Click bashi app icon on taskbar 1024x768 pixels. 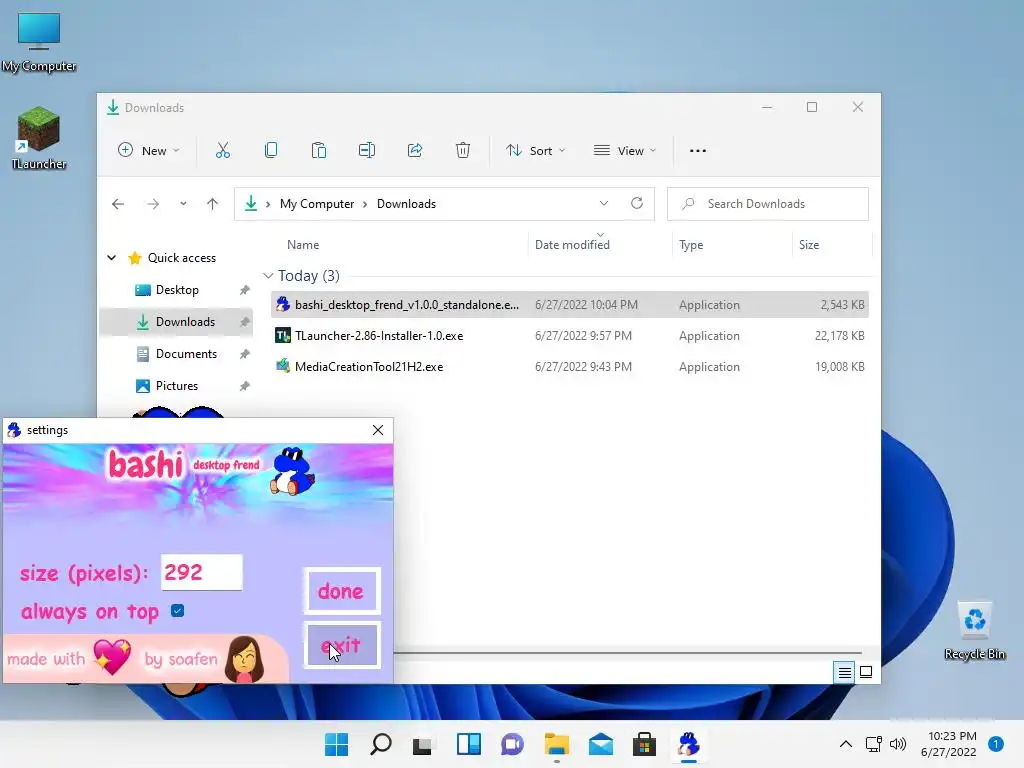(x=688, y=744)
